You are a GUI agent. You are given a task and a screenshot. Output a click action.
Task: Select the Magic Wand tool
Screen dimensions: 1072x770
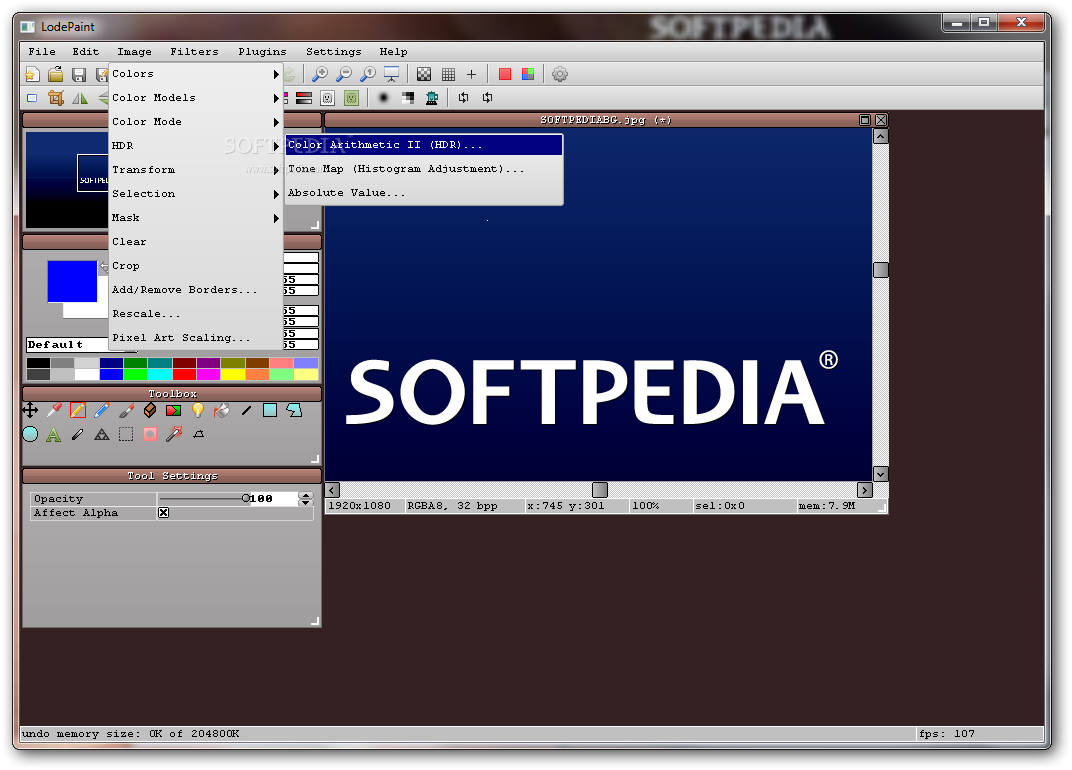174,434
